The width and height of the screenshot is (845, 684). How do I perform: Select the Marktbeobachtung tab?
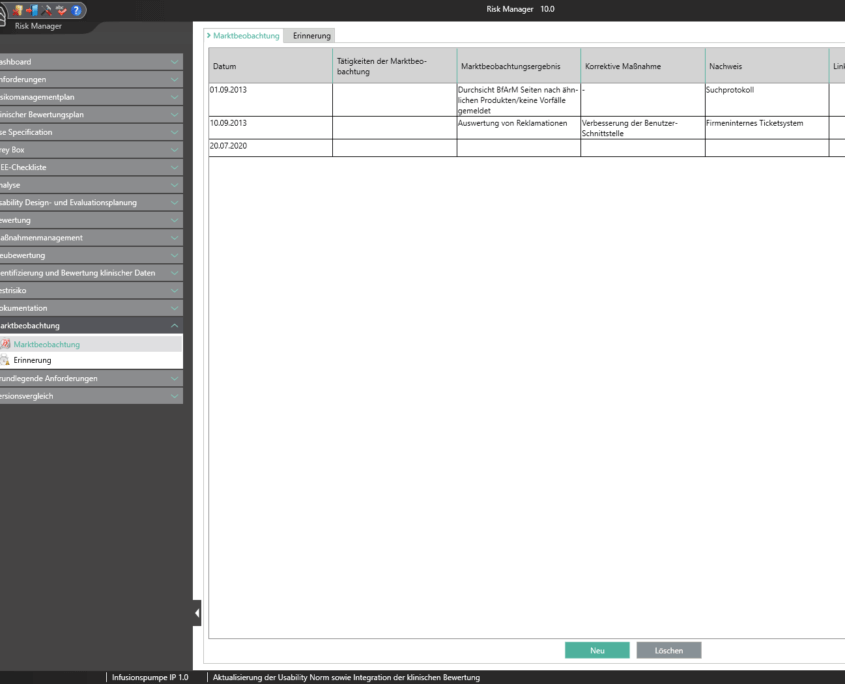(245, 36)
